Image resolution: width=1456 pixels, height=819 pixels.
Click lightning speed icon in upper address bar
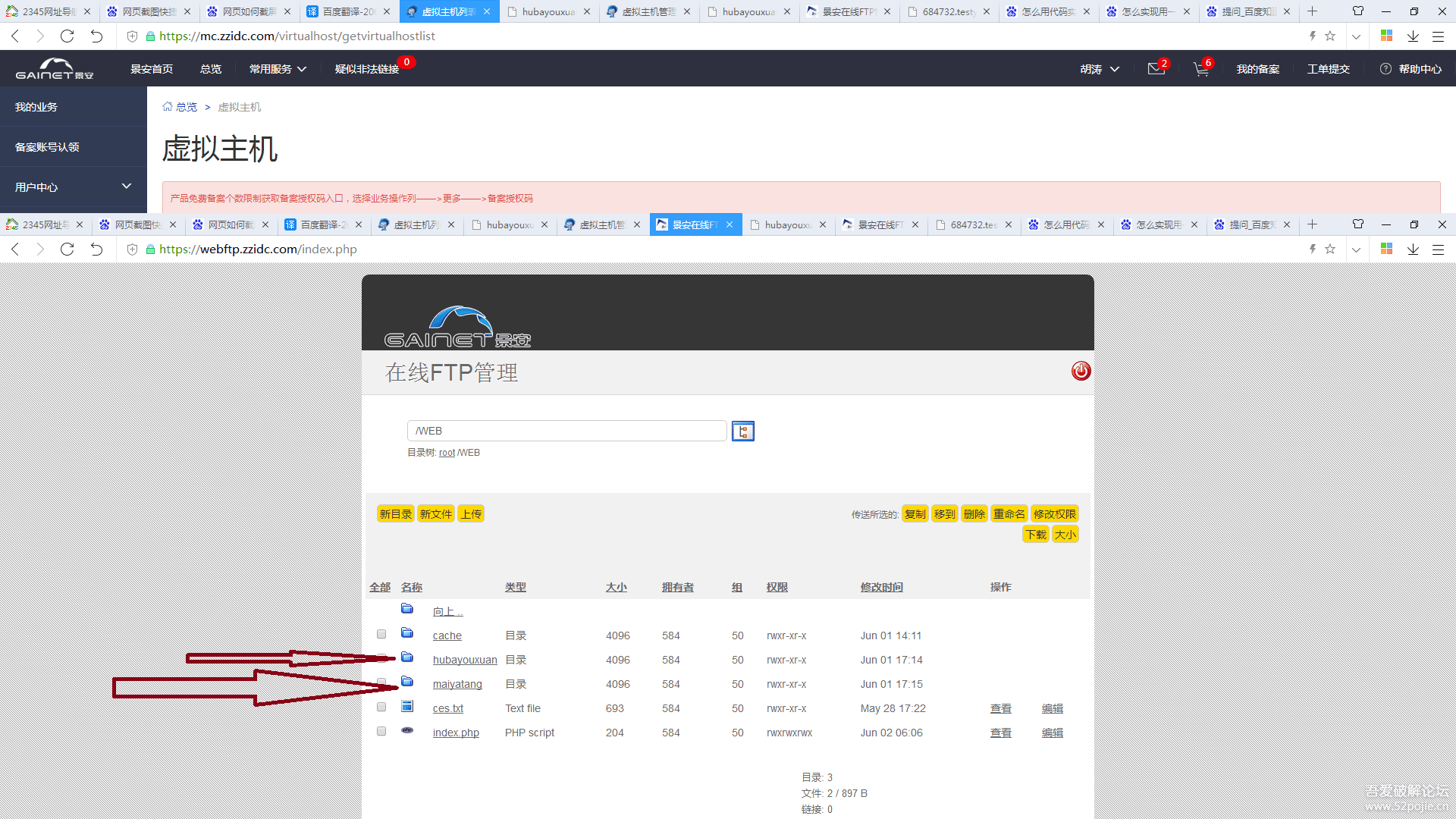(1313, 36)
